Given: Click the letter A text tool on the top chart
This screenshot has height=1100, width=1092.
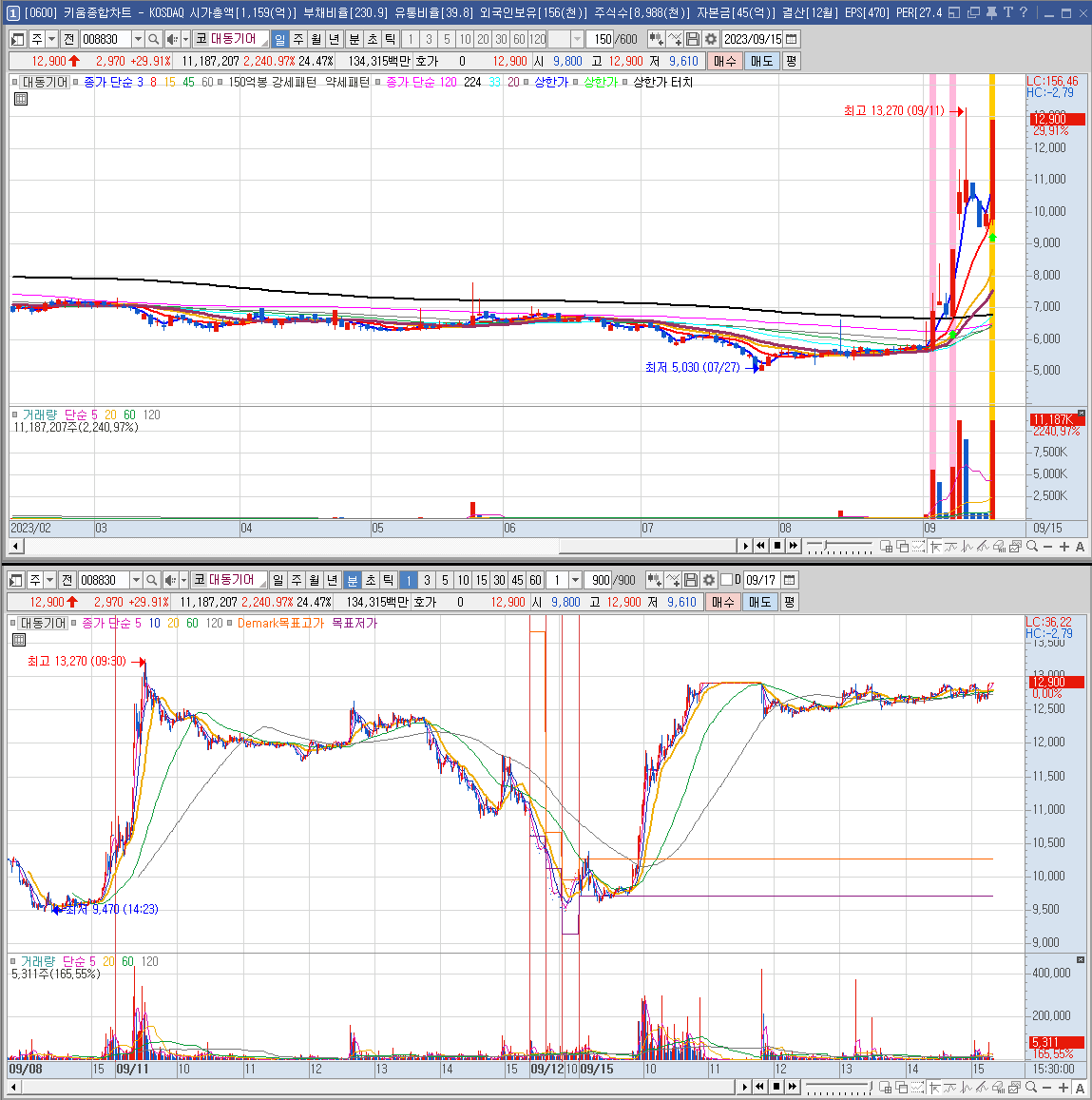Looking at the screenshot, I should coord(1080,547).
